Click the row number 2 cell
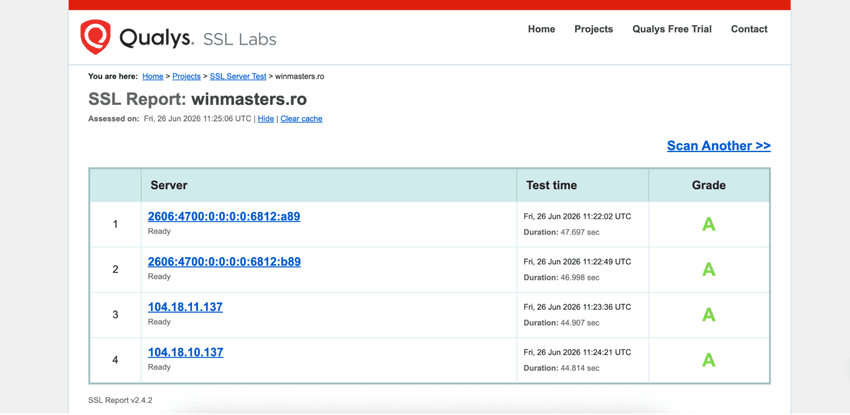 (x=115, y=270)
